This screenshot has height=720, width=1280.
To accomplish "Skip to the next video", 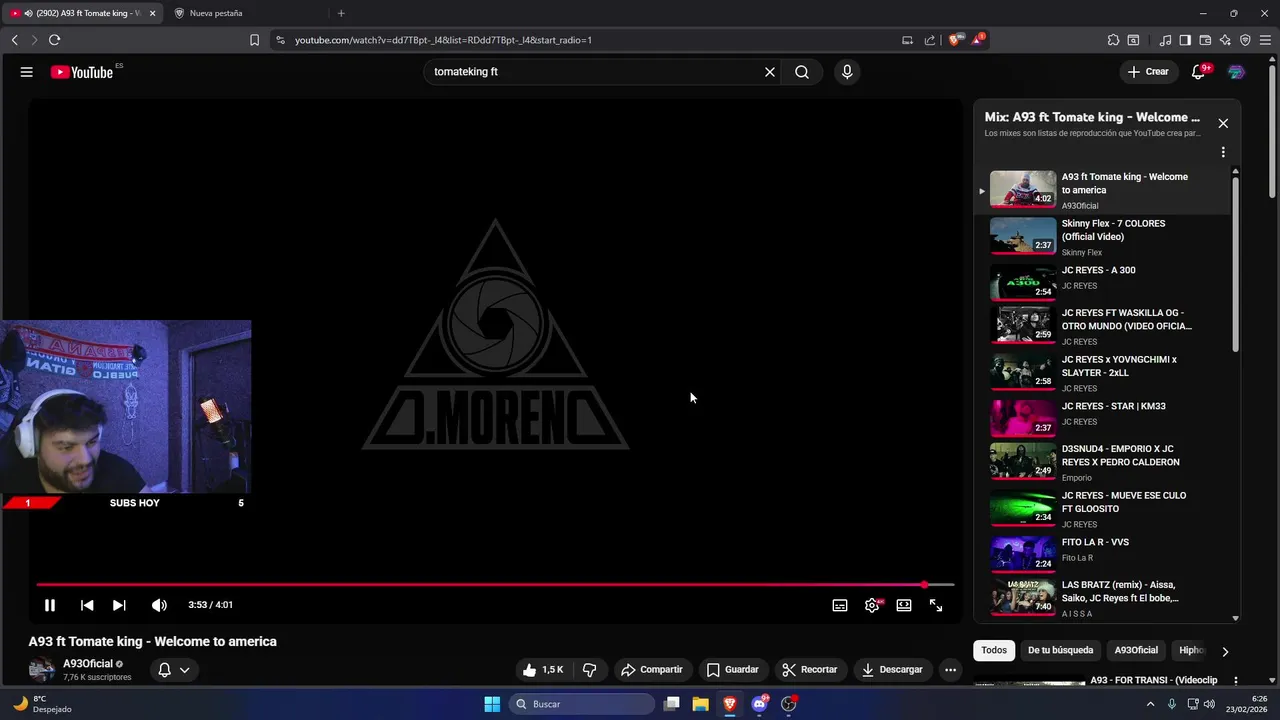I will [x=119, y=605].
